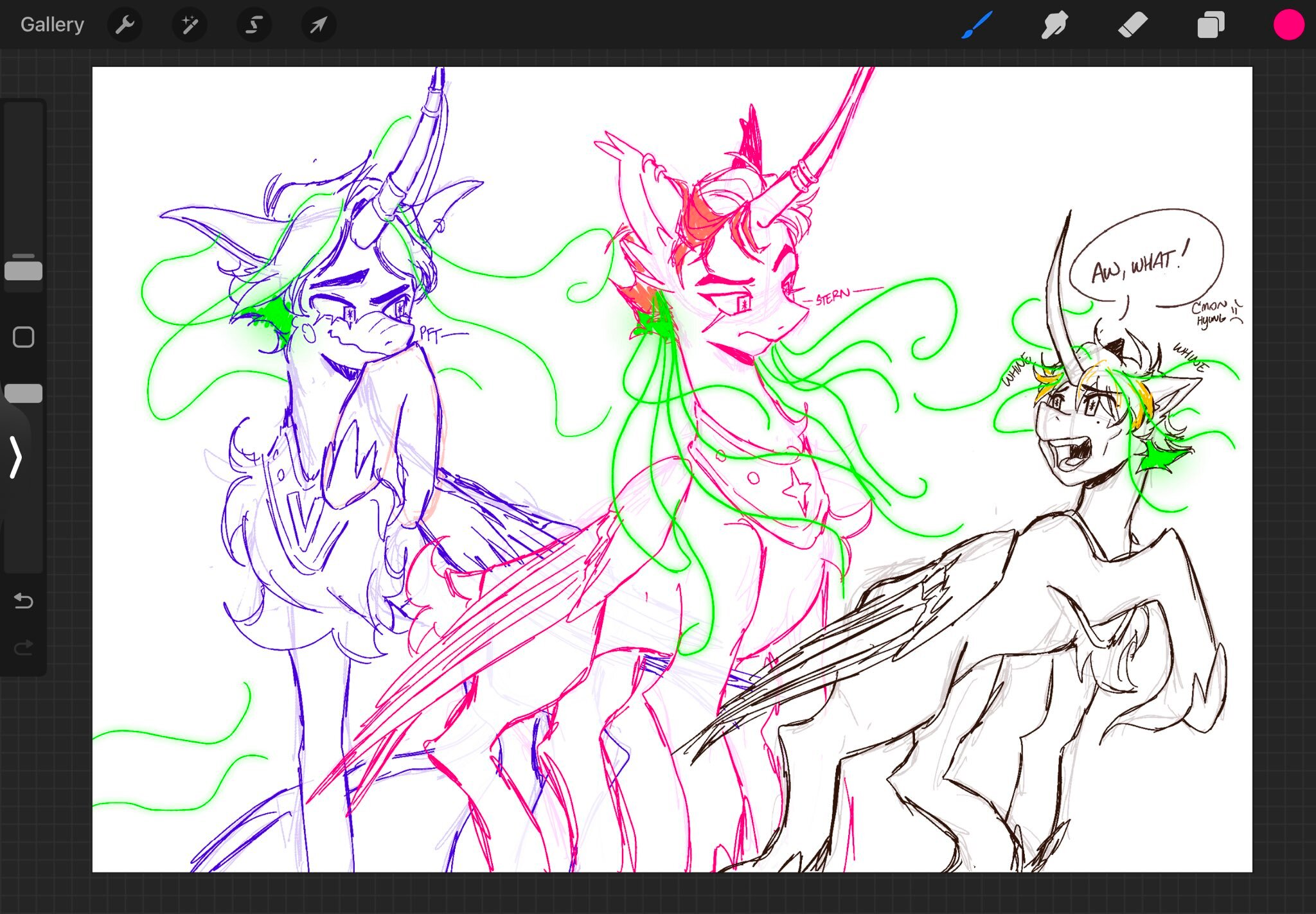Viewport: 1316px width, 914px height.
Task: Open the Actions wrench menu
Action: pos(125,25)
